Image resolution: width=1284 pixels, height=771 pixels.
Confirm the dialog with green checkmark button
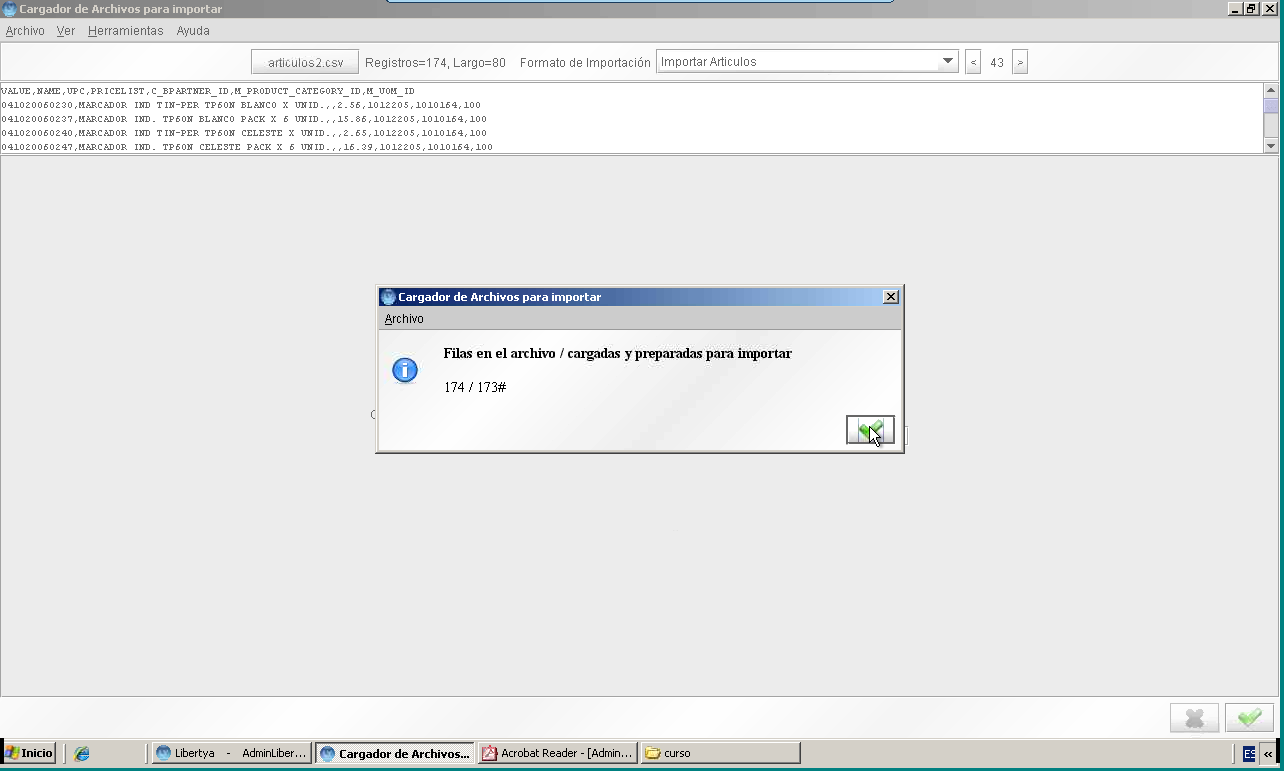tap(870, 430)
